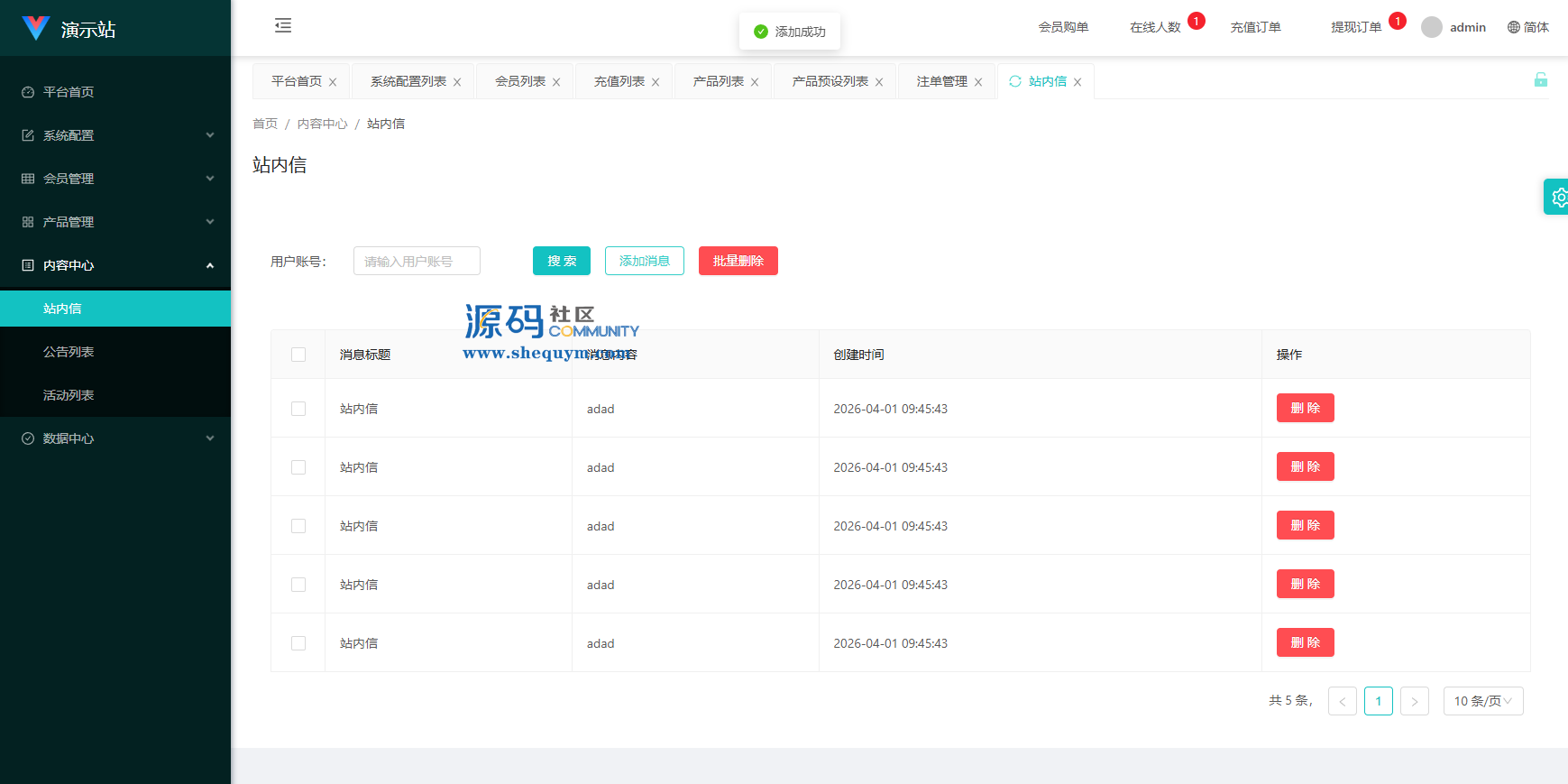Open the 10 条/页 page size dropdown
Image resolution: width=1568 pixels, height=784 pixels.
click(1482, 701)
